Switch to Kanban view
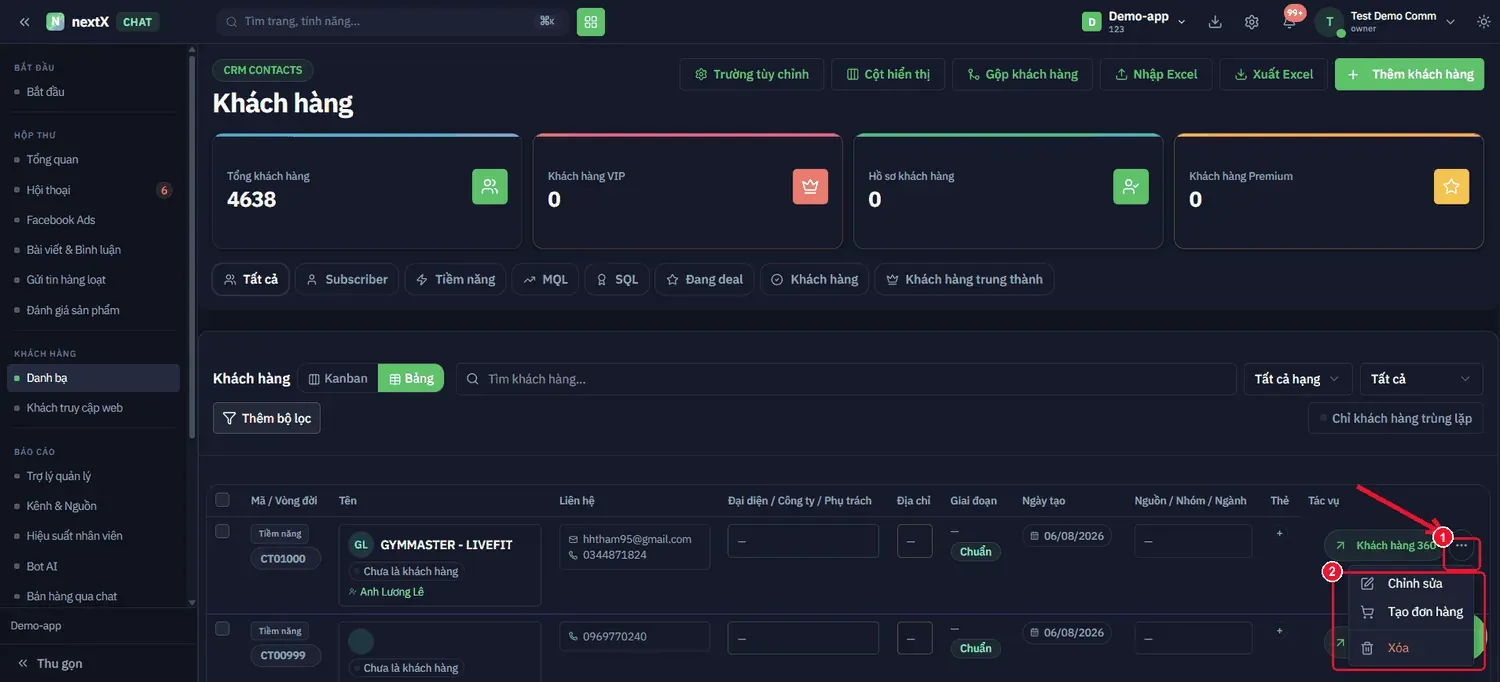 [x=338, y=378]
